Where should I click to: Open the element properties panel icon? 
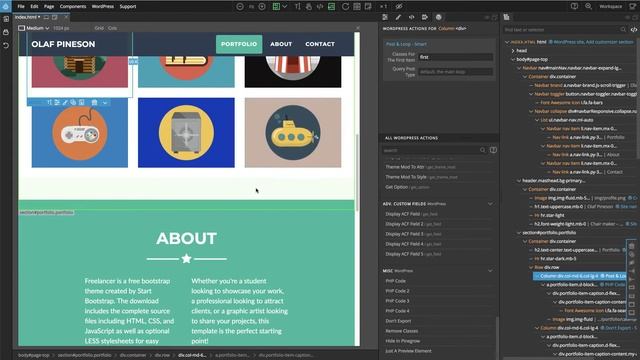click(385, 17)
